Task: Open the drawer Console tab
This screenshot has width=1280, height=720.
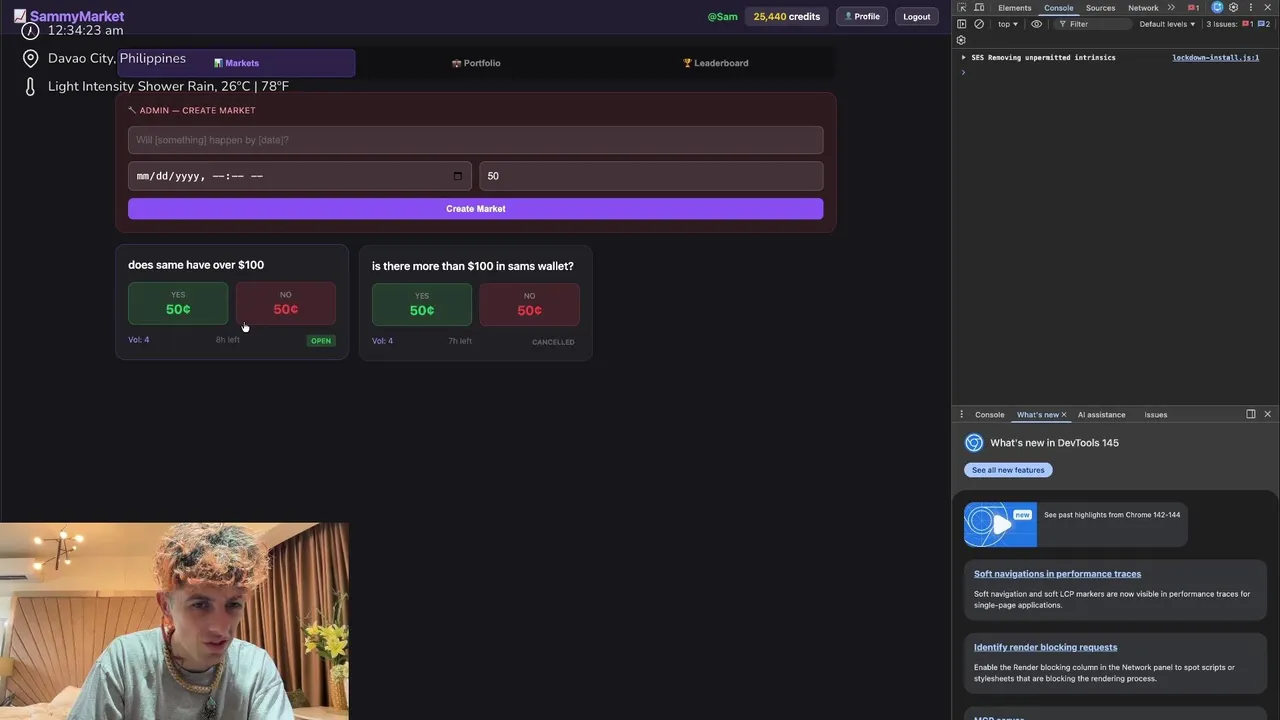Action: (989, 414)
